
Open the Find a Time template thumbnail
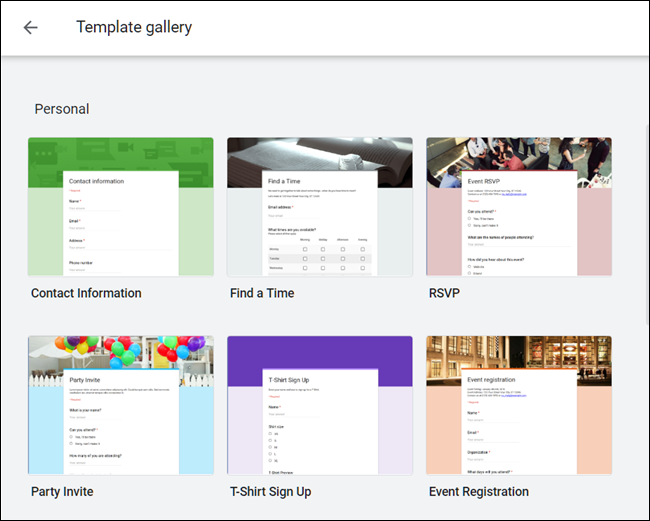click(x=320, y=207)
